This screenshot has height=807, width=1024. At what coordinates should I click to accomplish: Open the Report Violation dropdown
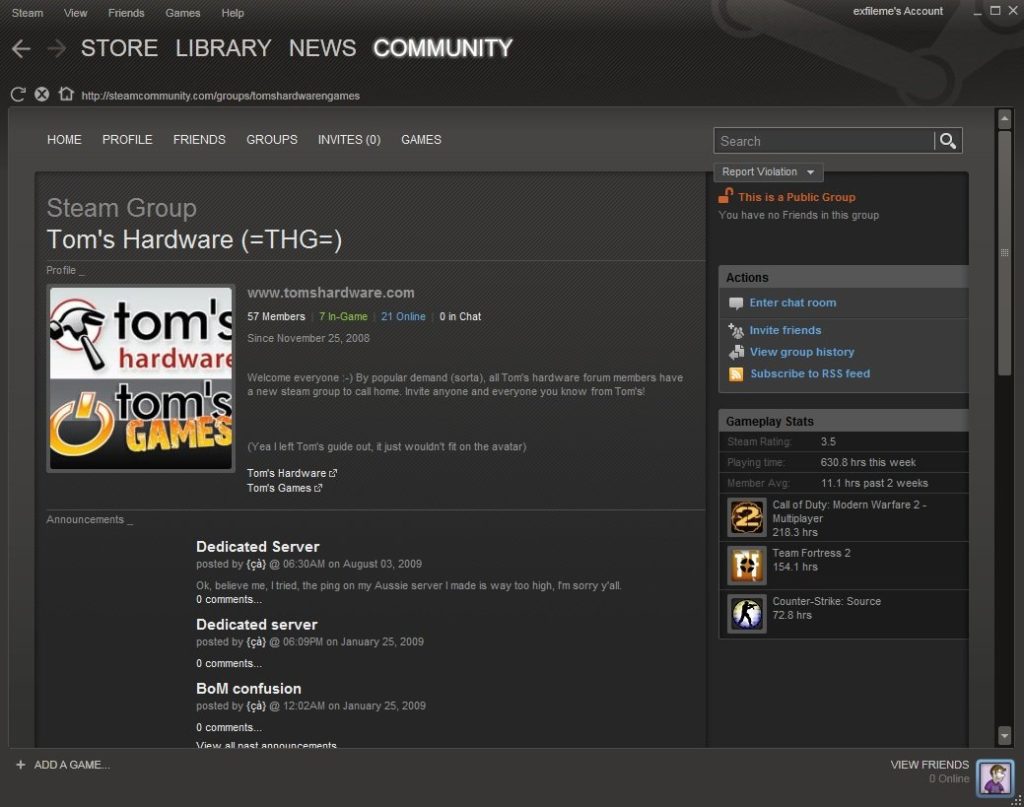point(768,172)
